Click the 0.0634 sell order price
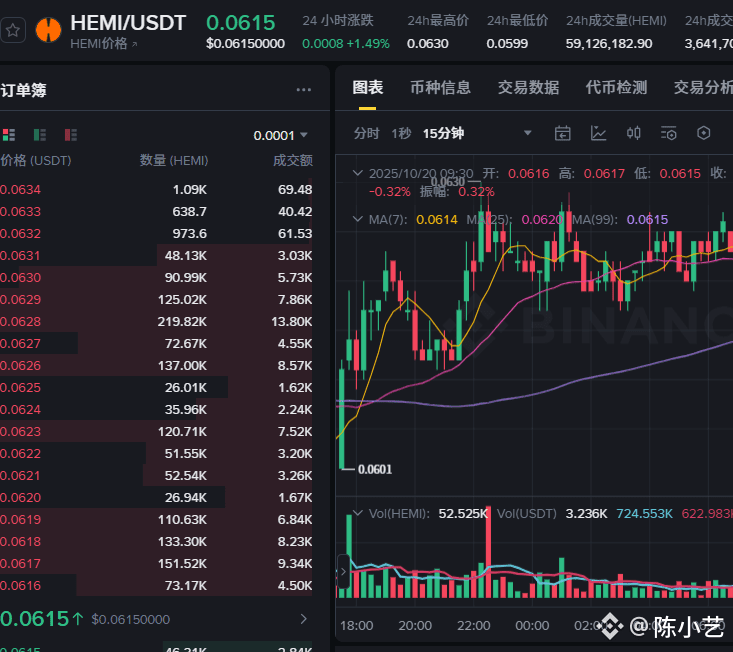This screenshot has height=652, width=733. 20,190
